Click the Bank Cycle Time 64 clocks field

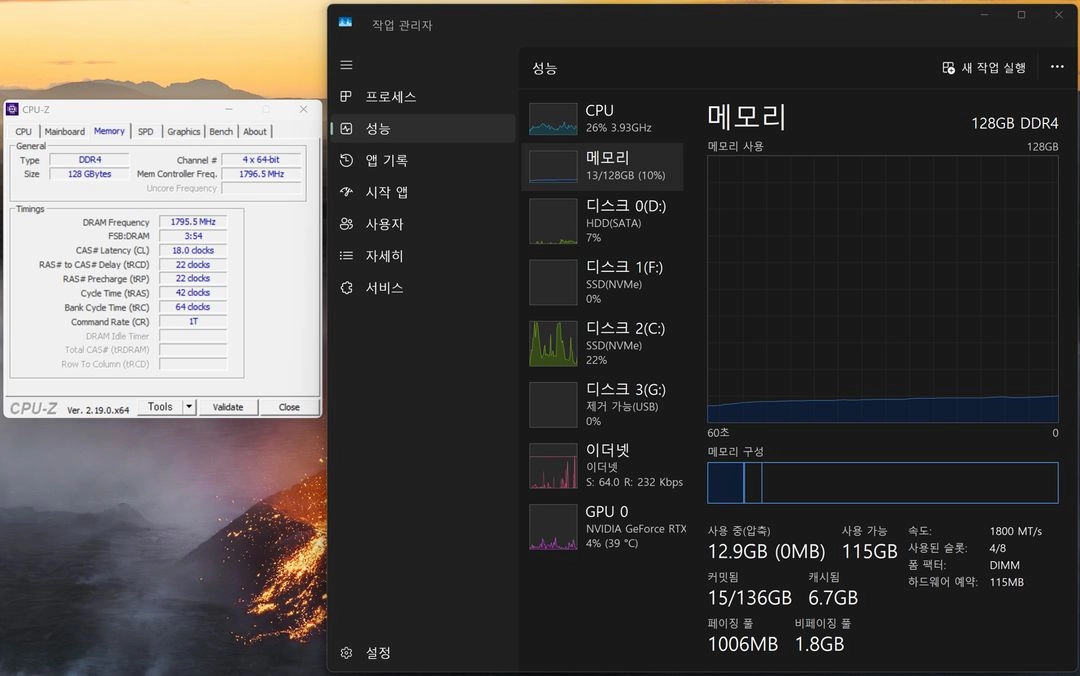click(193, 307)
